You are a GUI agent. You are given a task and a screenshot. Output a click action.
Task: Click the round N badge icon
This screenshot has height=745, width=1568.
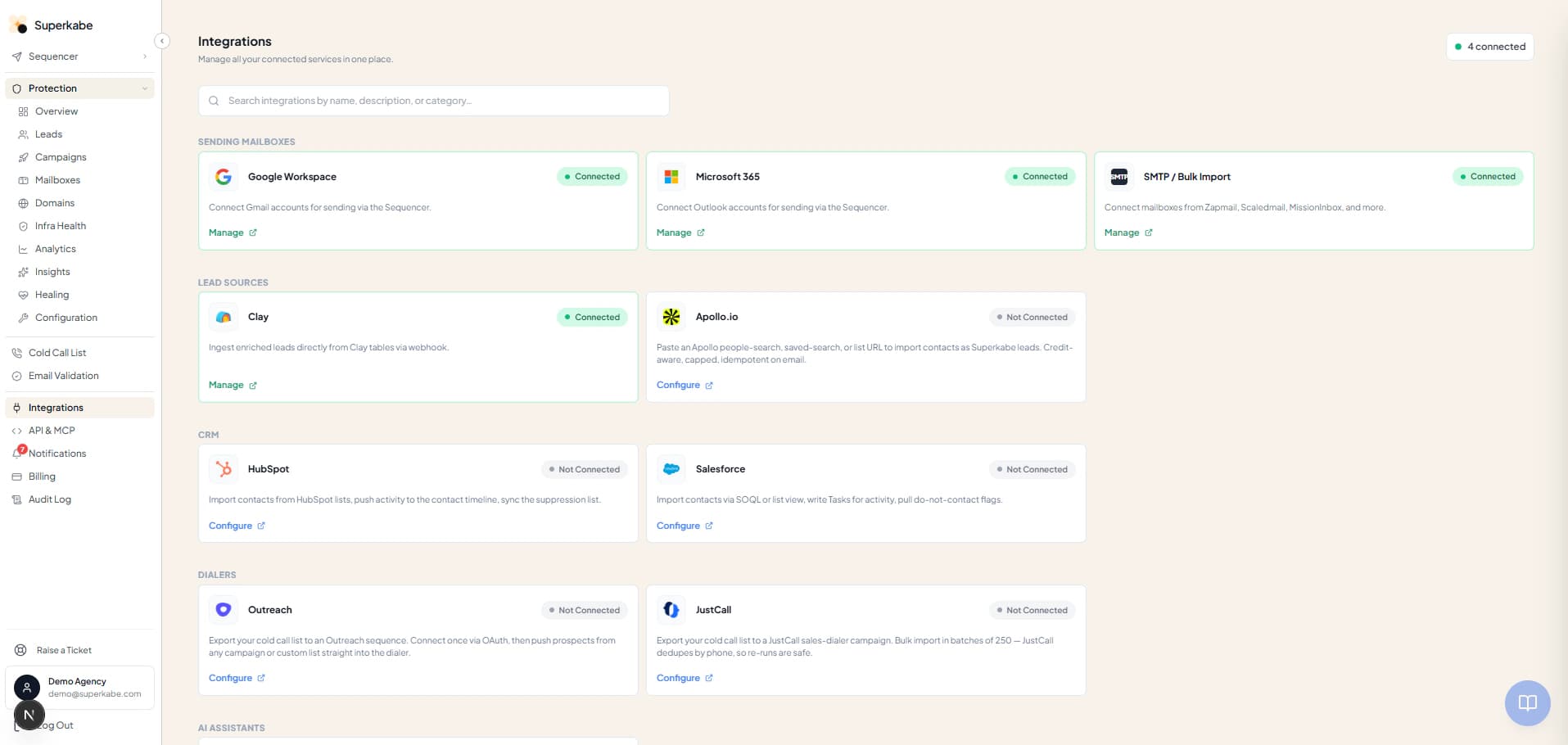[x=29, y=715]
